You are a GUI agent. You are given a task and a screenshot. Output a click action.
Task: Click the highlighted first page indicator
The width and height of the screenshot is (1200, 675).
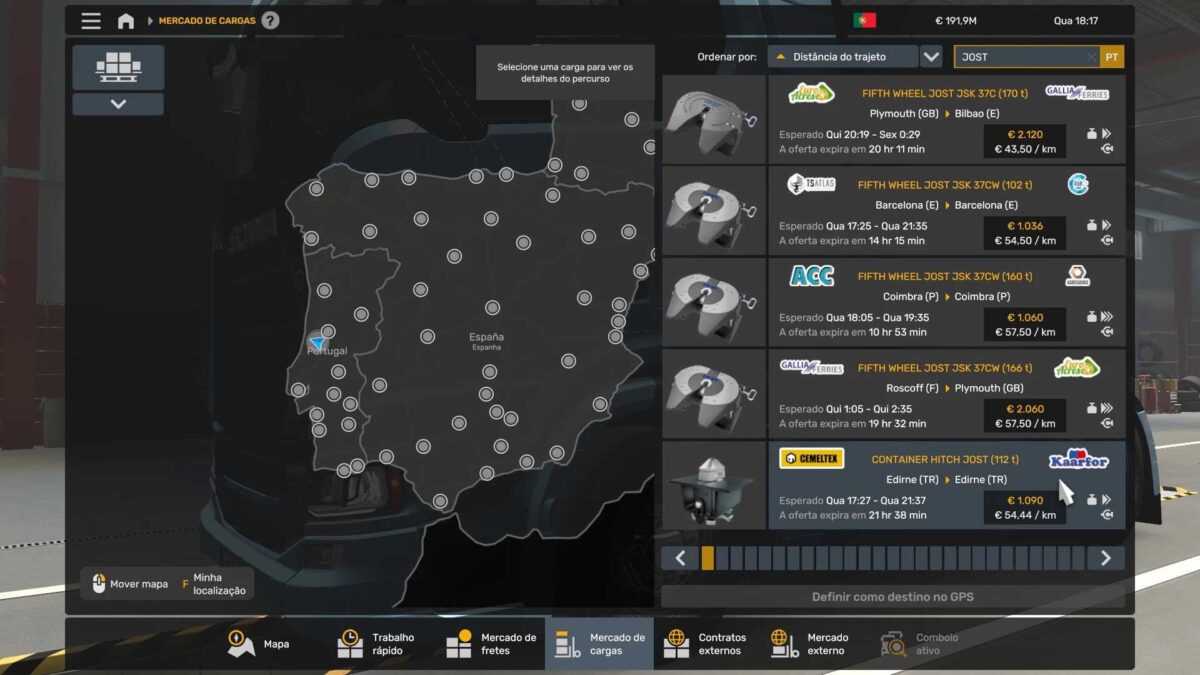pyautogui.click(x=708, y=558)
